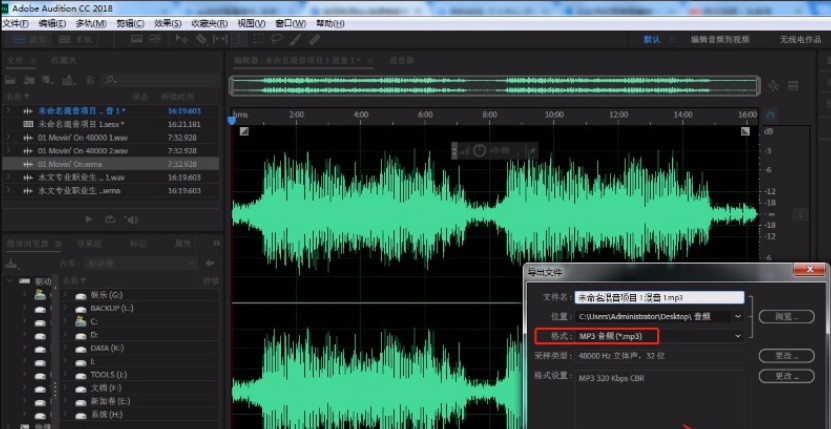Click New File icon in Files panel

tap(48, 80)
